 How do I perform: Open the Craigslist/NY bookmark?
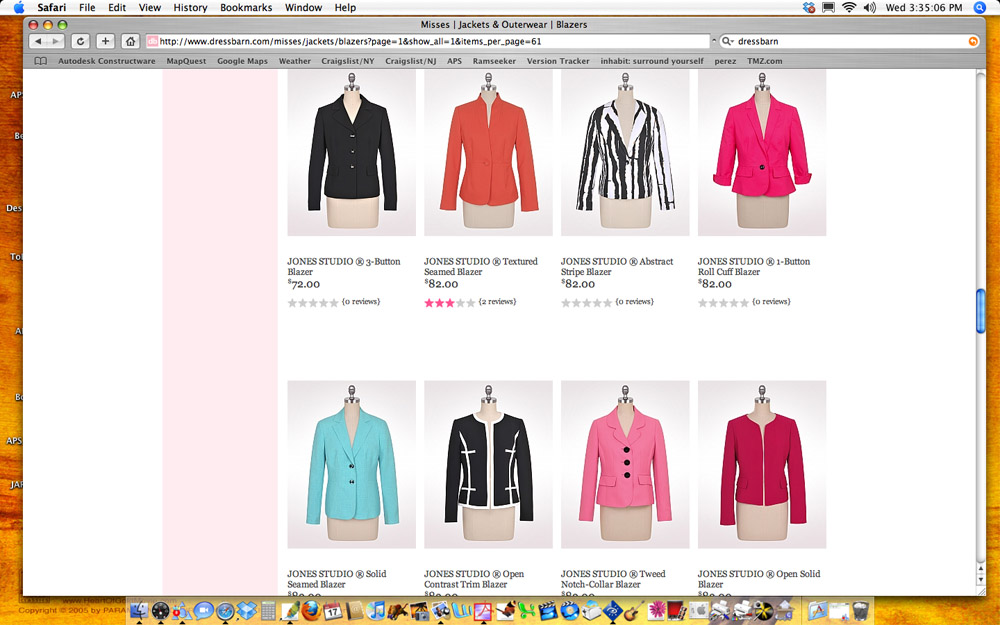[348, 61]
